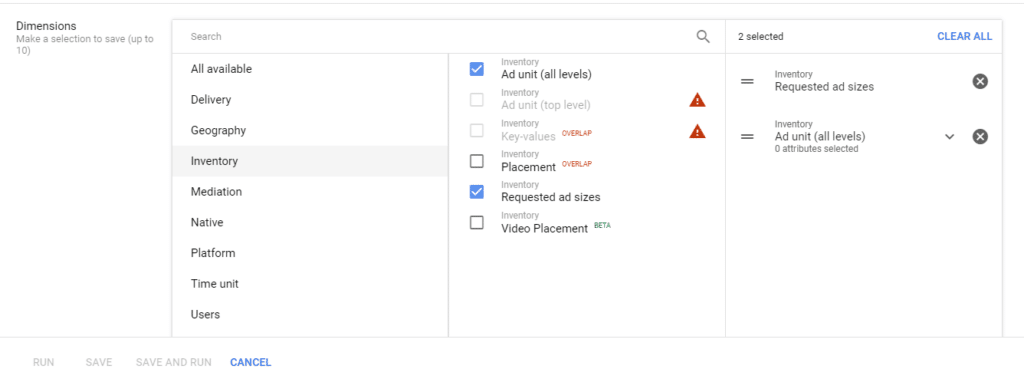1024x379 pixels.
Task: Select the All available category
Action: 310,69
